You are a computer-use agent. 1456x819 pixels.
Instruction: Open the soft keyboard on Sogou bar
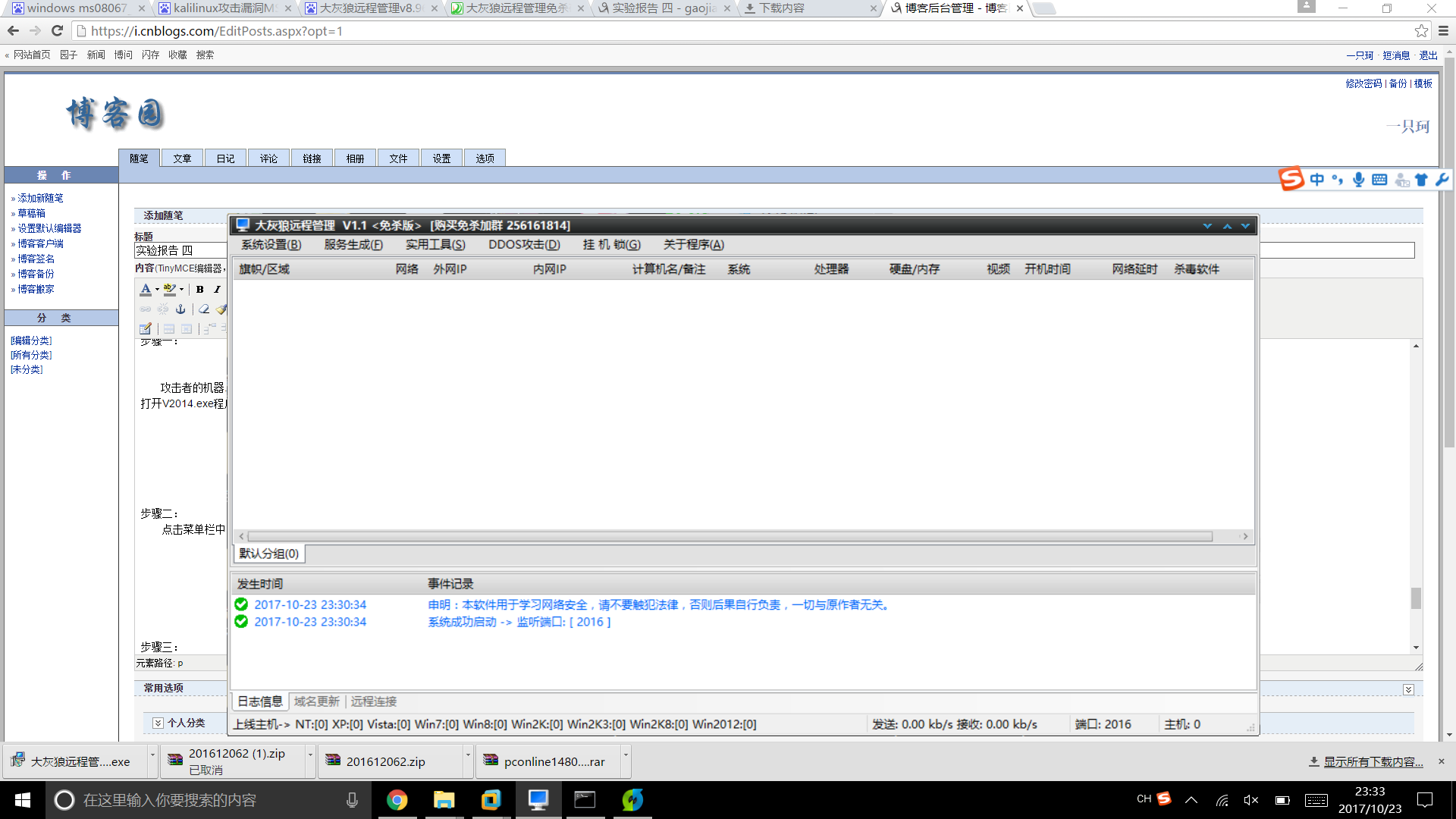tap(1379, 180)
